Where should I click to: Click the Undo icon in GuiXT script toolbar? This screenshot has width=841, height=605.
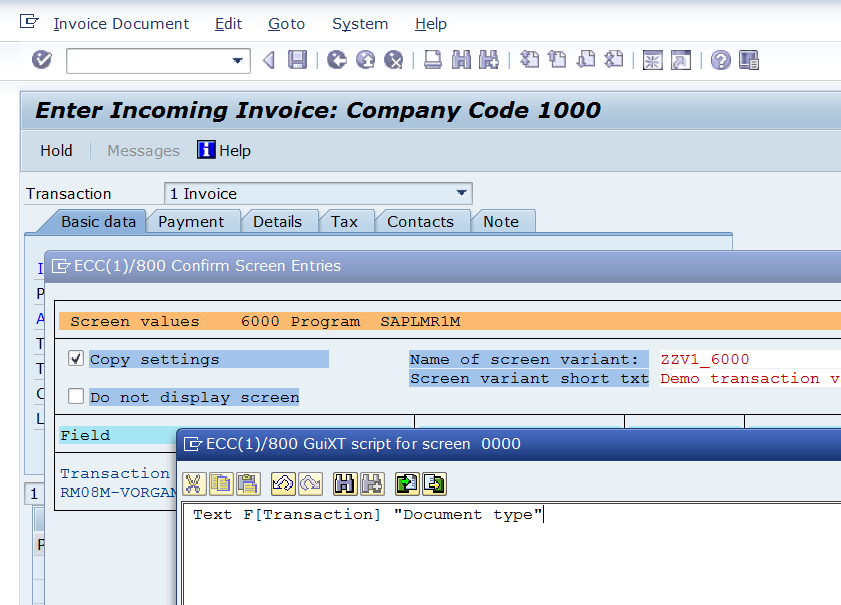(x=283, y=484)
